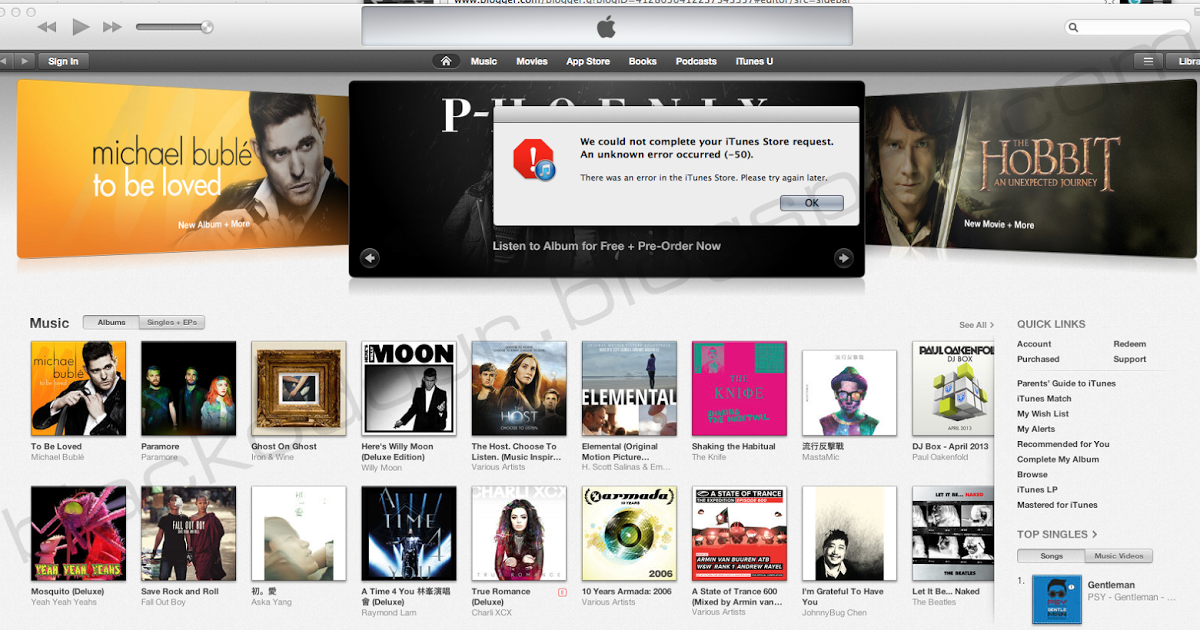Click the rewind playback button
This screenshot has width=1200, height=630.
coord(46,27)
